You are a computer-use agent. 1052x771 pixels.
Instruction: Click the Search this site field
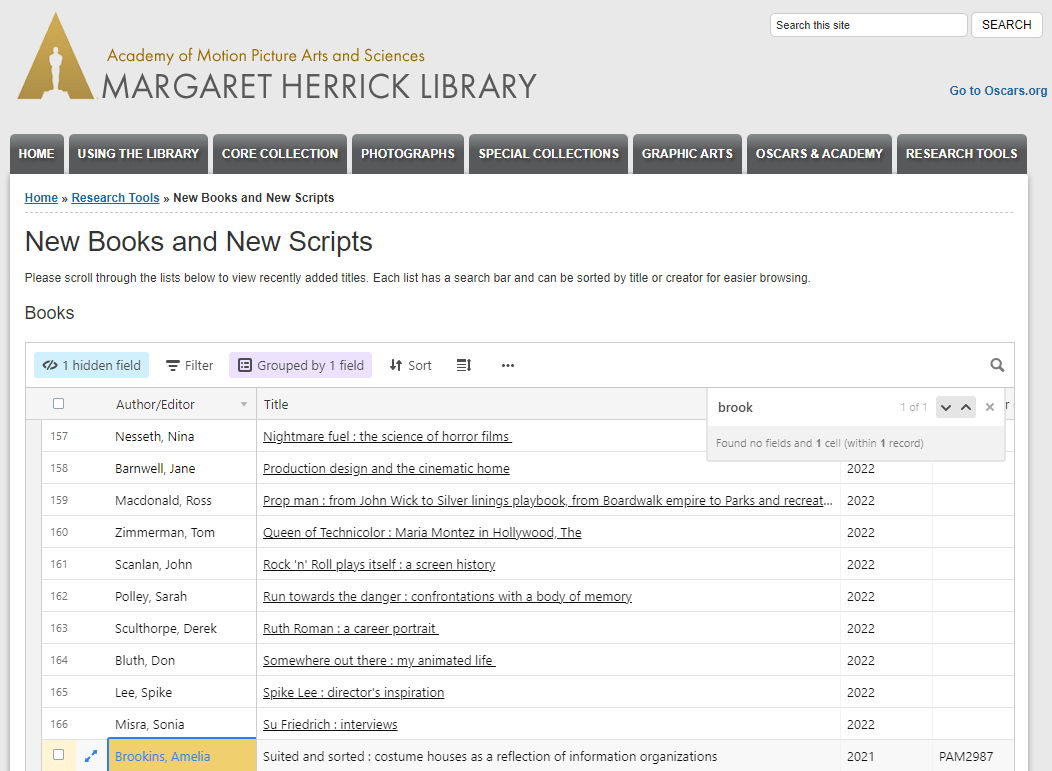click(868, 25)
